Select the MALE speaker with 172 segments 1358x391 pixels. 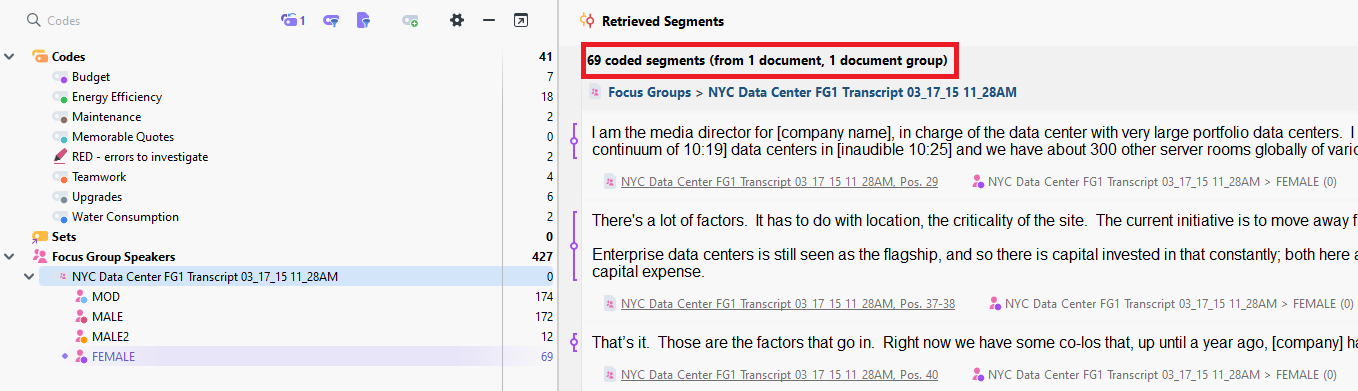click(108, 317)
